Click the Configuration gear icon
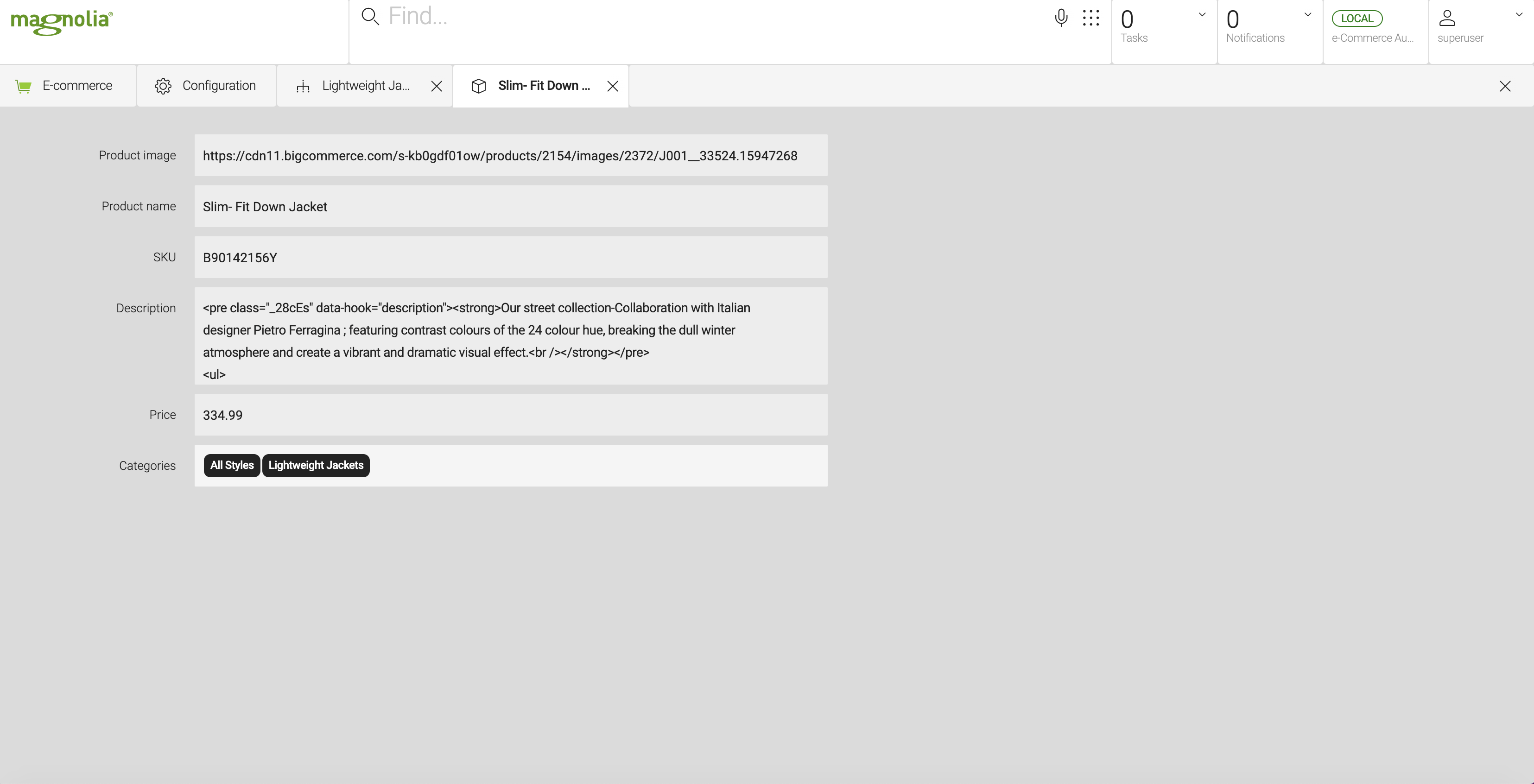The image size is (1534, 784). (163, 86)
